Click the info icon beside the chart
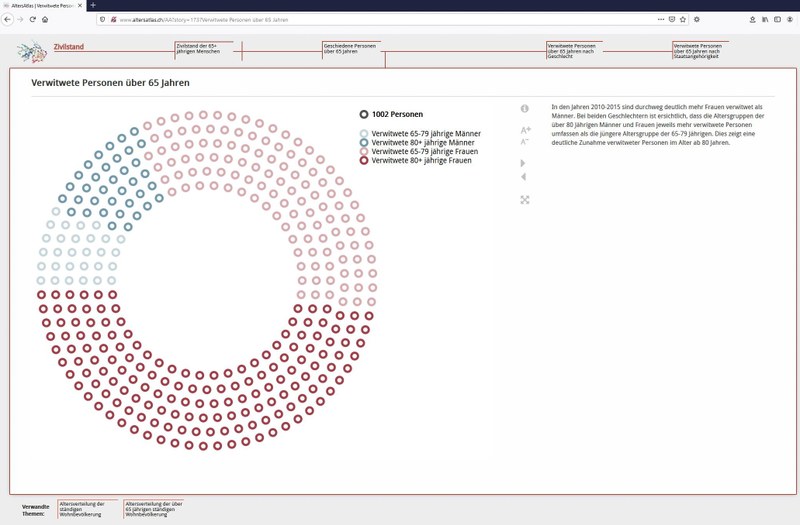The height and width of the screenshot is (525, 800). pyautogui.click(x=524, y=108)
